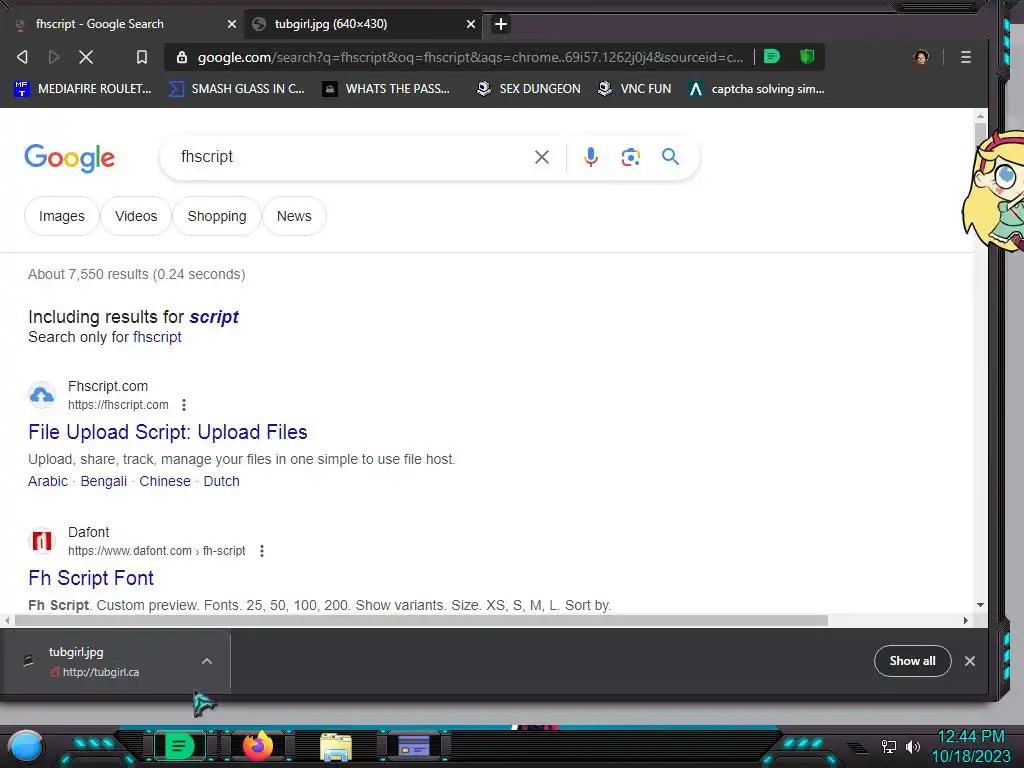
Task: Stop loading the page
Action: tap(86, 57)
